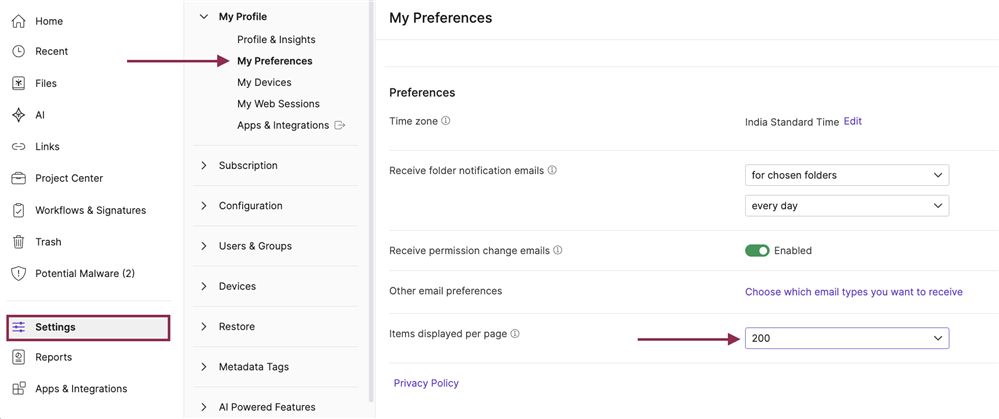999x419 pixels.
Task: Click the Workflows & Signatures clipboard icon
Action: [x=19, y=210]
